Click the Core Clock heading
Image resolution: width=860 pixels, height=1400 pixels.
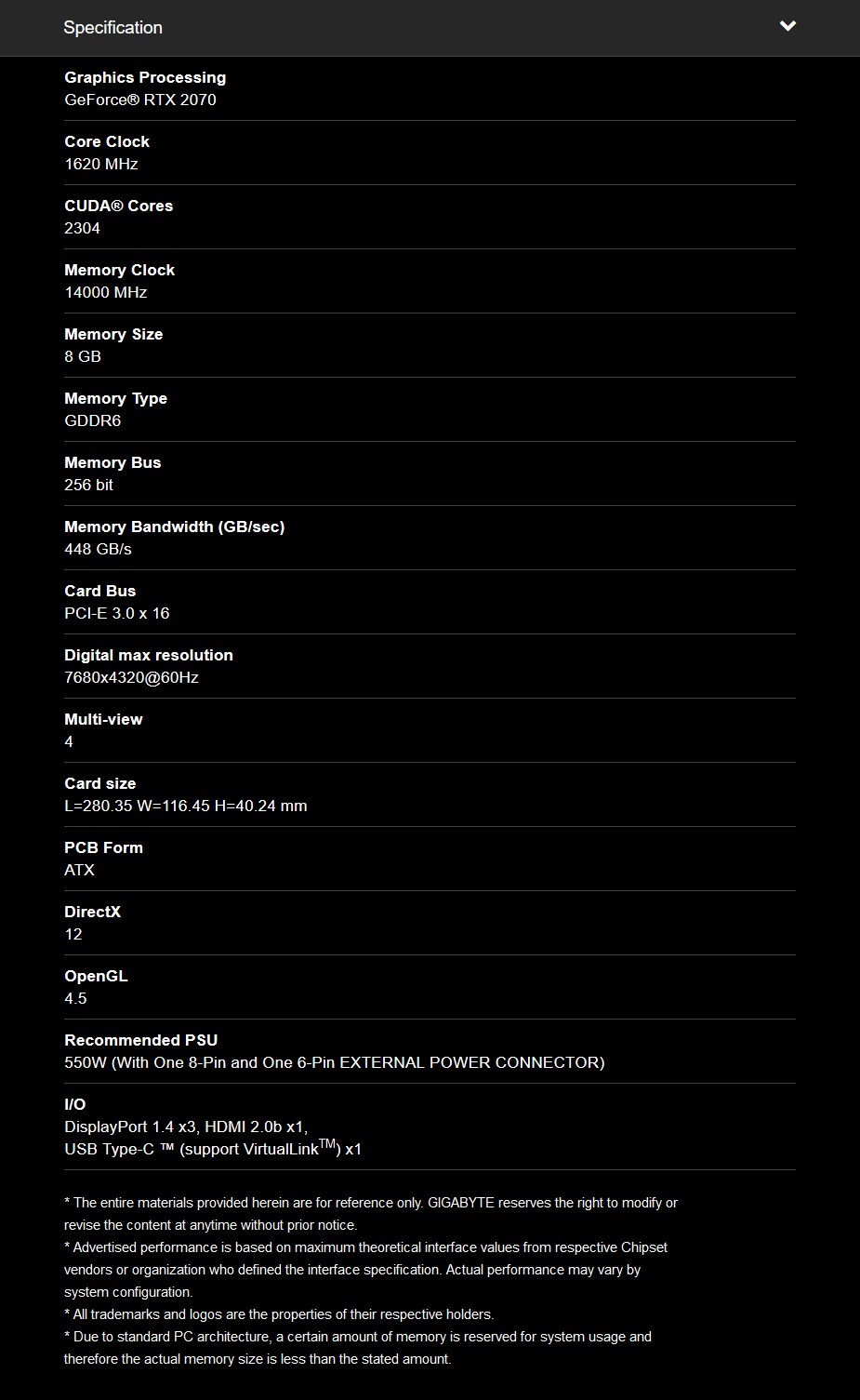(107, 141)
